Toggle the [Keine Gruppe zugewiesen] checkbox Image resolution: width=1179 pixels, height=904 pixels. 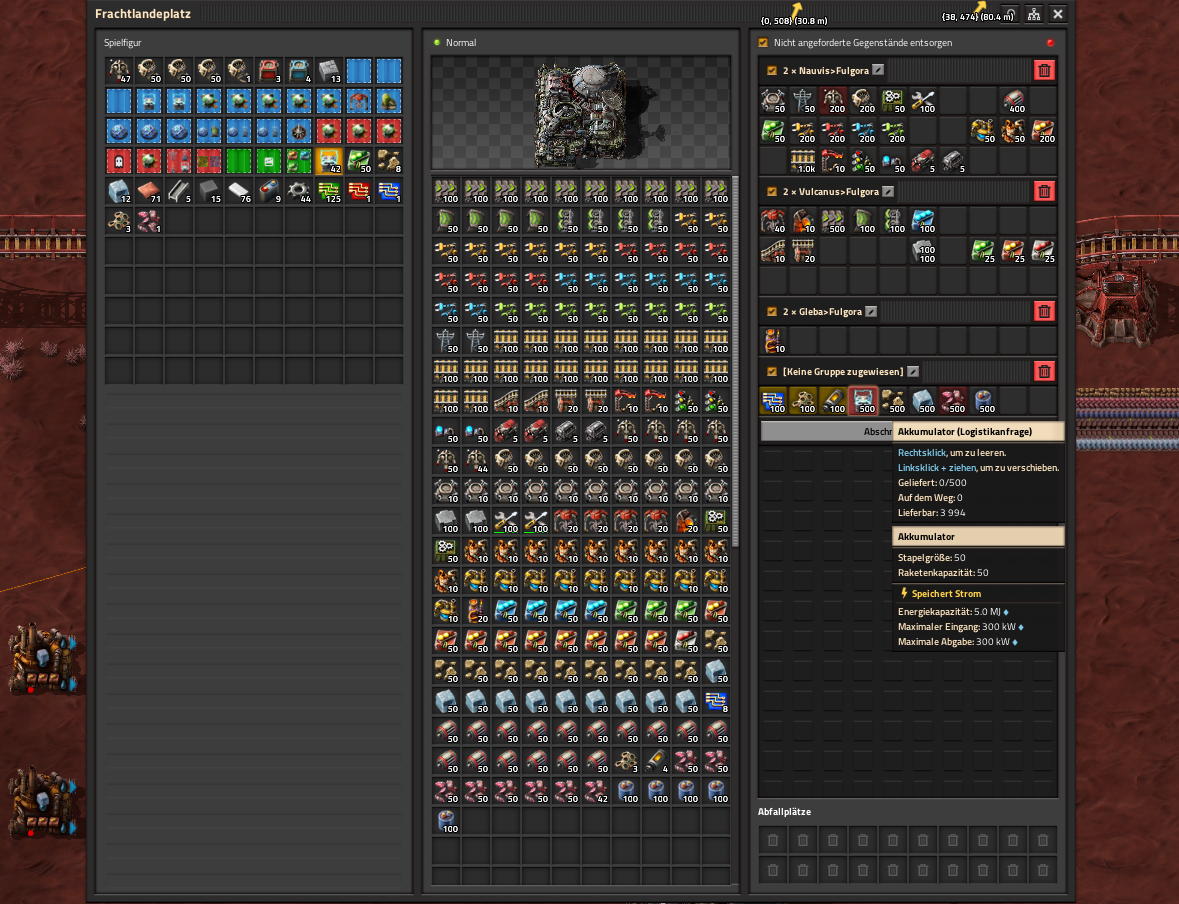(771, 372)
